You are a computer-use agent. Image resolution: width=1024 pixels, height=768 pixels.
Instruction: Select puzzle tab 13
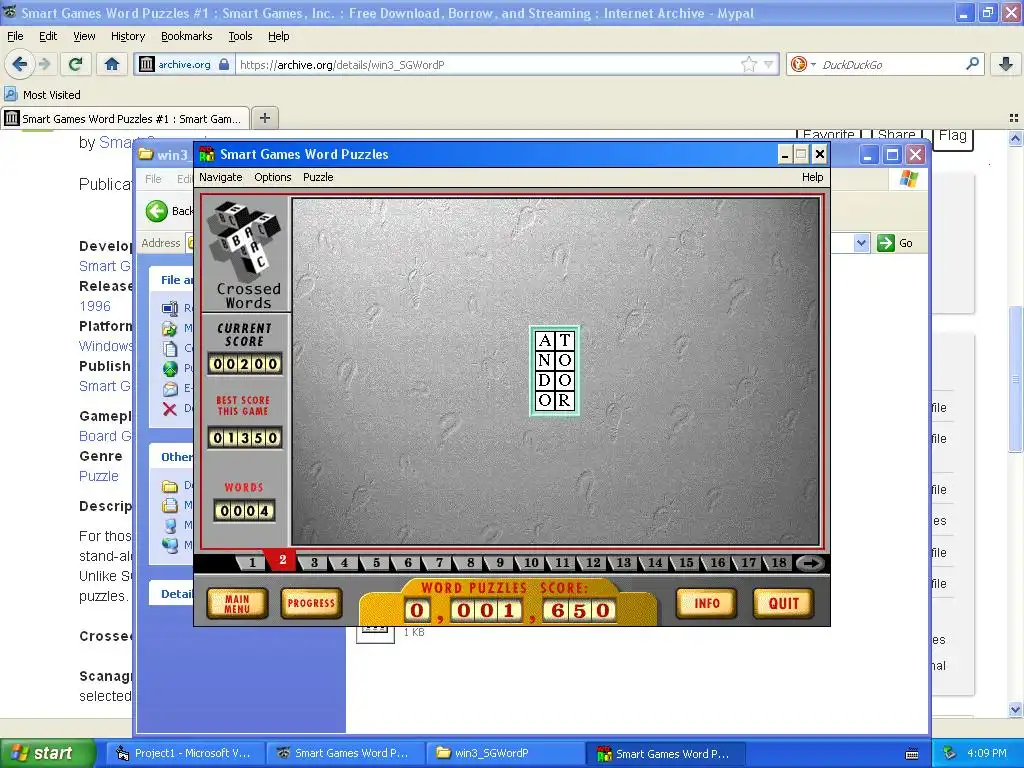[624, 563]
